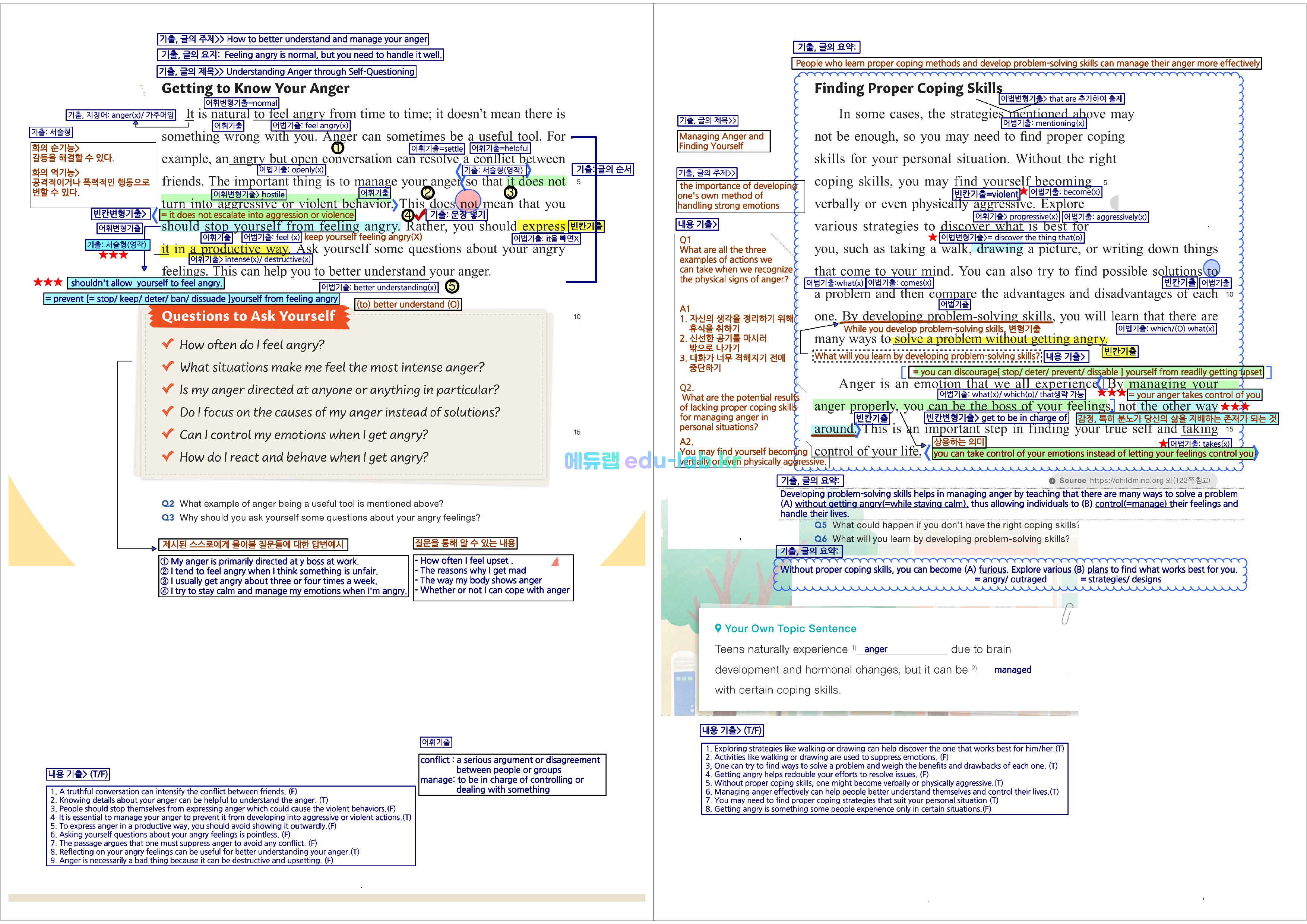Click the circled number 2 marker
The height and width of the screenshot is (924, 1307).
(427, 193)
